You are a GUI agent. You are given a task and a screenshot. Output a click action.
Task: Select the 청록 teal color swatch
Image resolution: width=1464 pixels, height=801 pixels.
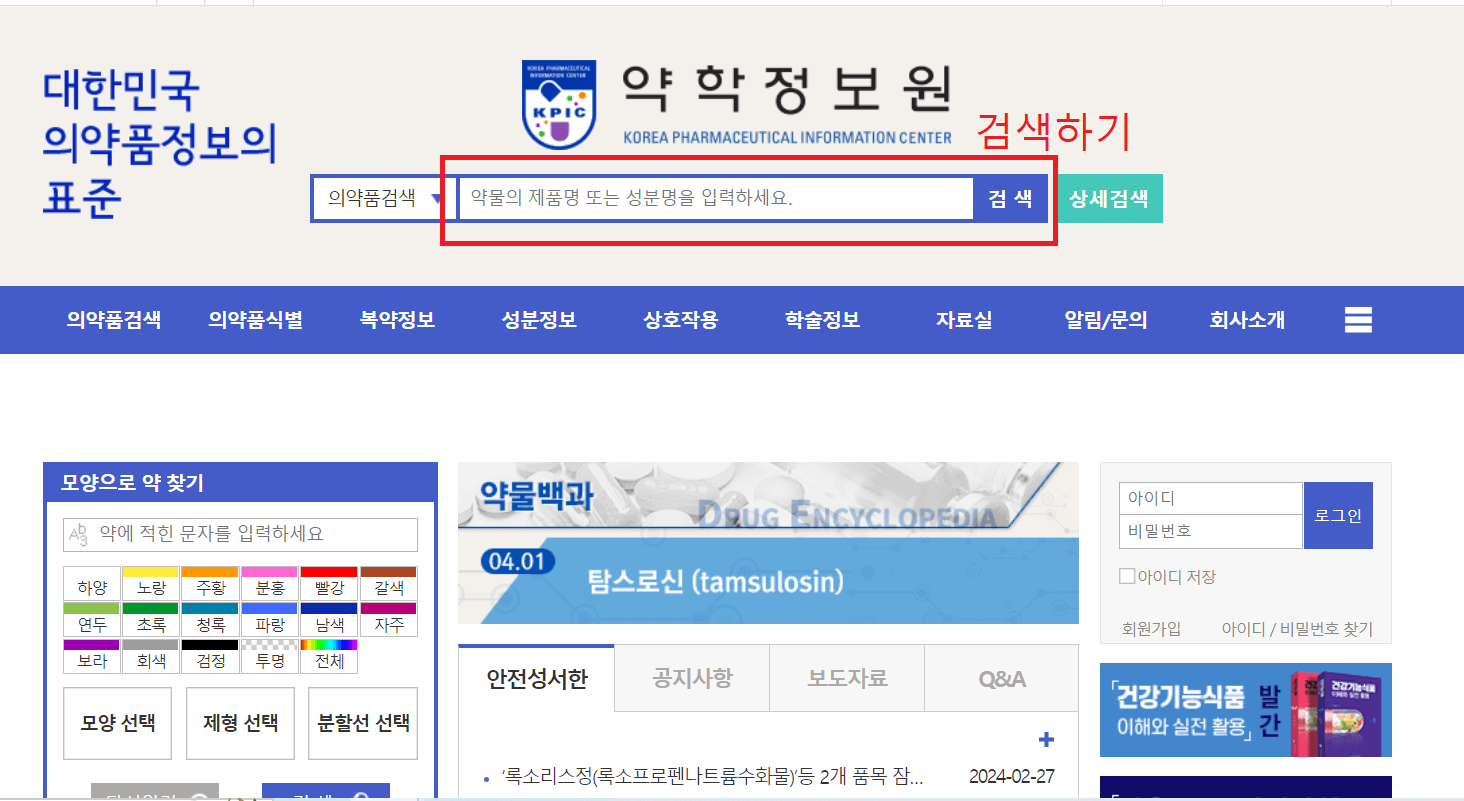210,620
